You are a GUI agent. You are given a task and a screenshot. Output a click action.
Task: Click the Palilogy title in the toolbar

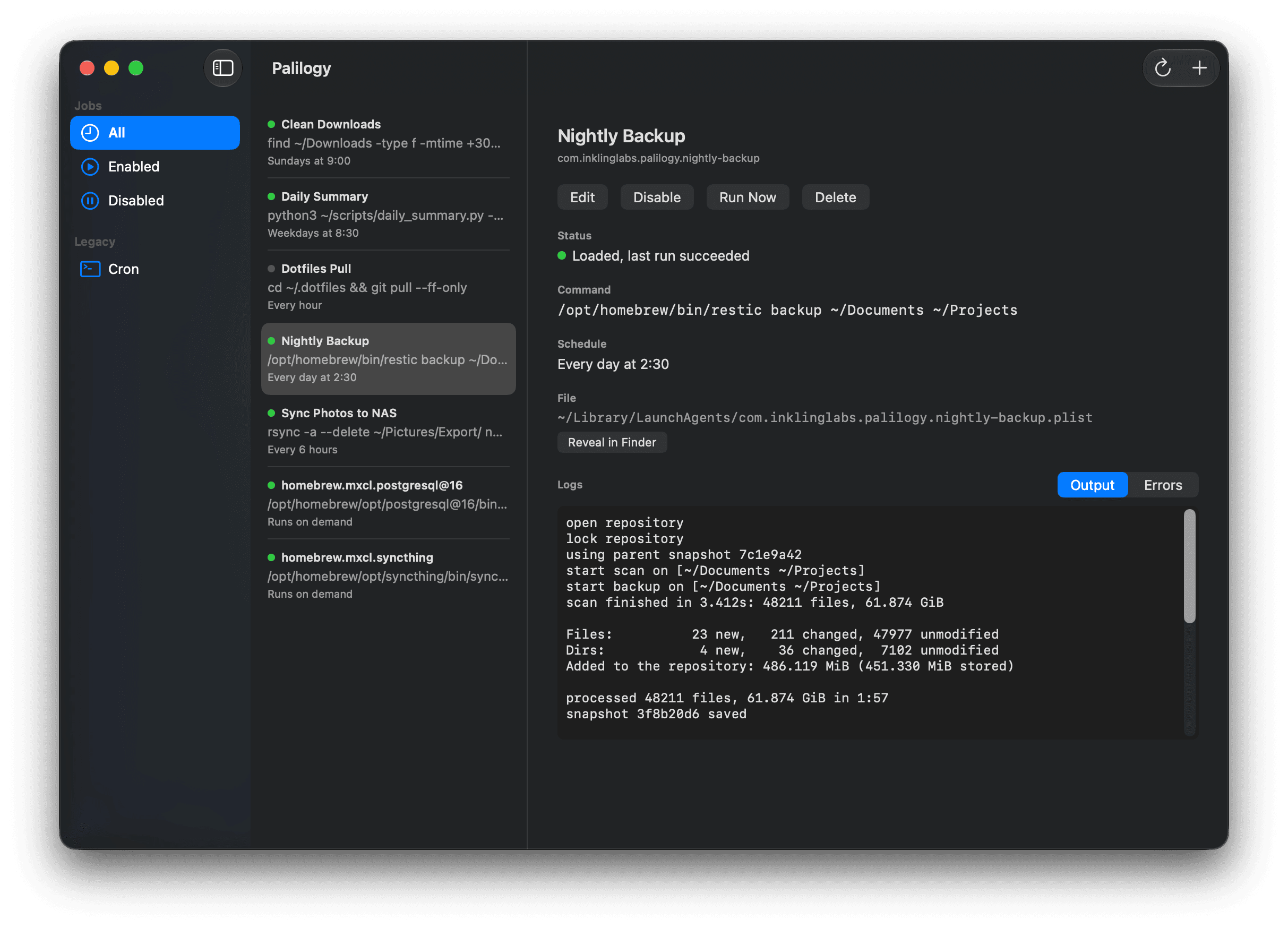point(301,68)
